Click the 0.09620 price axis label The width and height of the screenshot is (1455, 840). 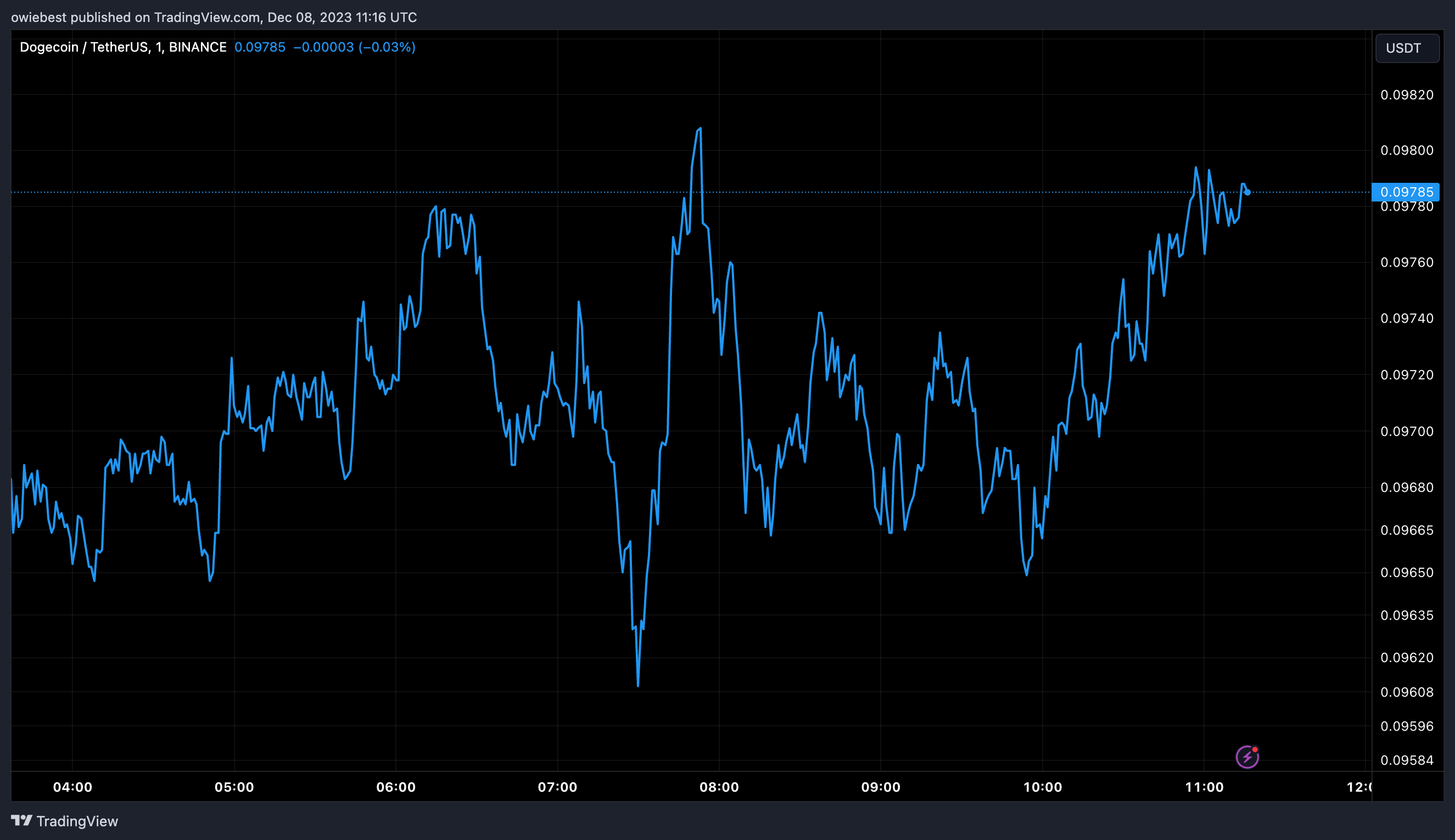[1407, 657]
